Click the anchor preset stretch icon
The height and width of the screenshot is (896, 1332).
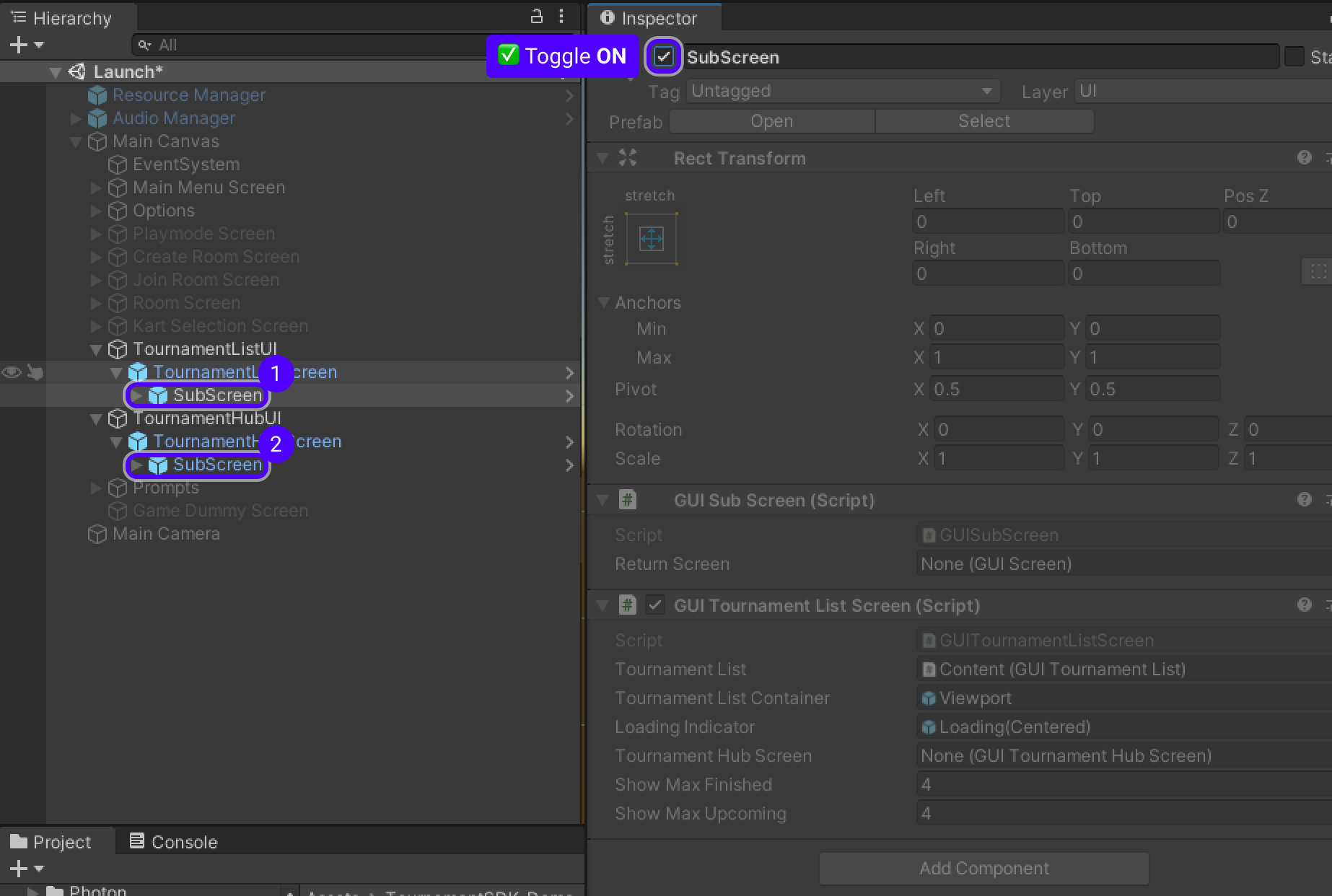(651, 239)
